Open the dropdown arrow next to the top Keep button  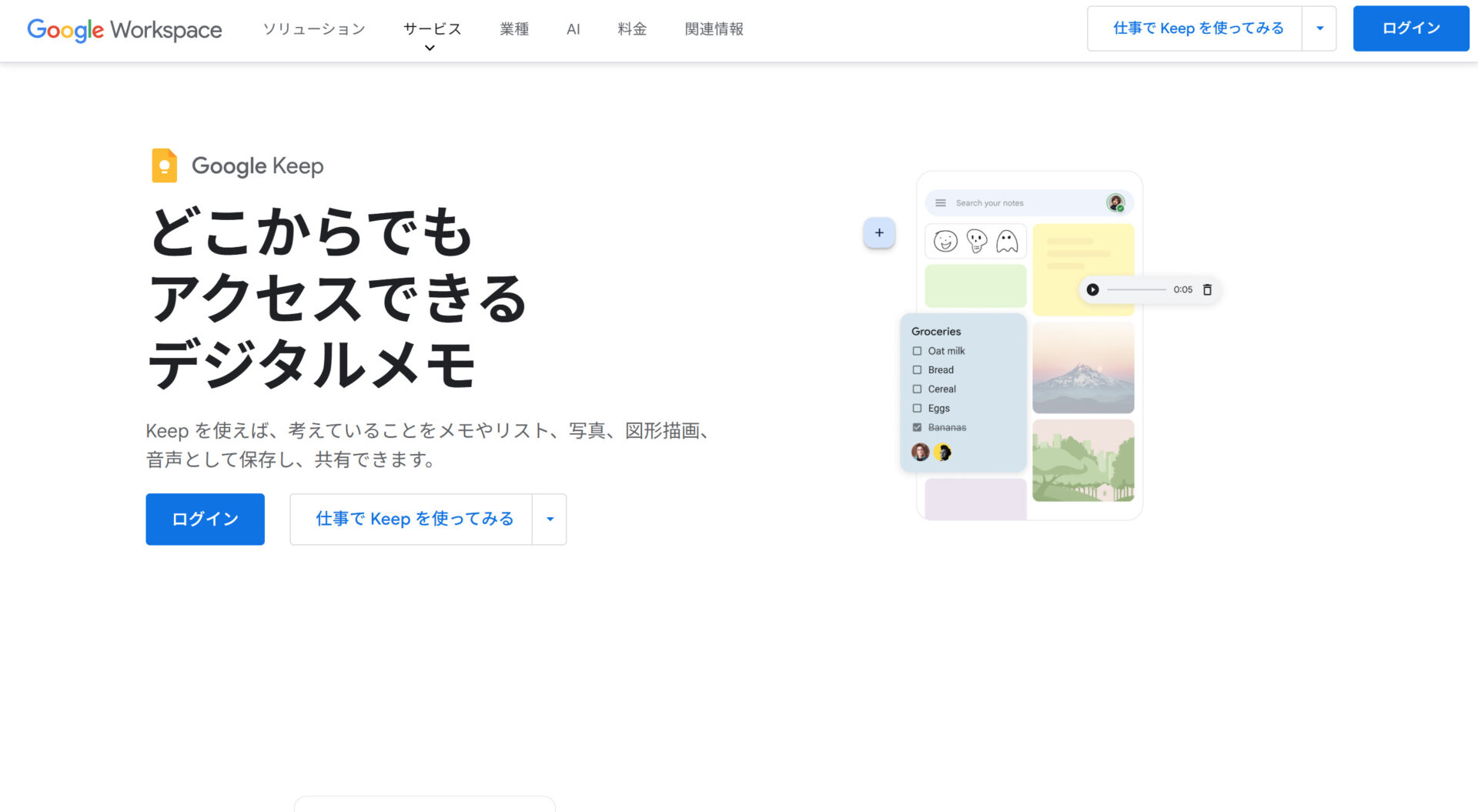(1319, 28)
